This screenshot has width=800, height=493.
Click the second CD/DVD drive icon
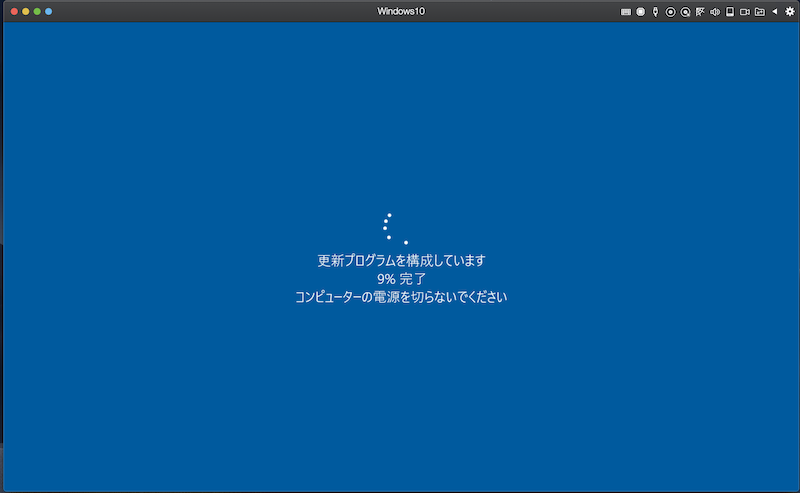click(685, 11)
